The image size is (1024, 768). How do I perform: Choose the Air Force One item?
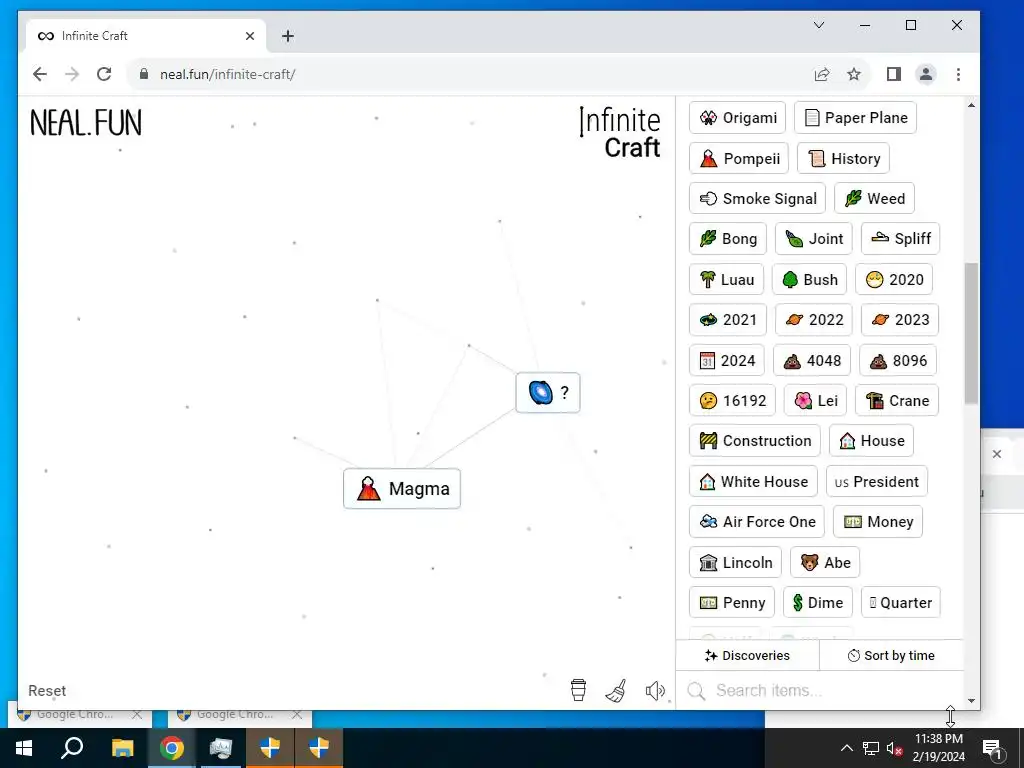[757, 522]
